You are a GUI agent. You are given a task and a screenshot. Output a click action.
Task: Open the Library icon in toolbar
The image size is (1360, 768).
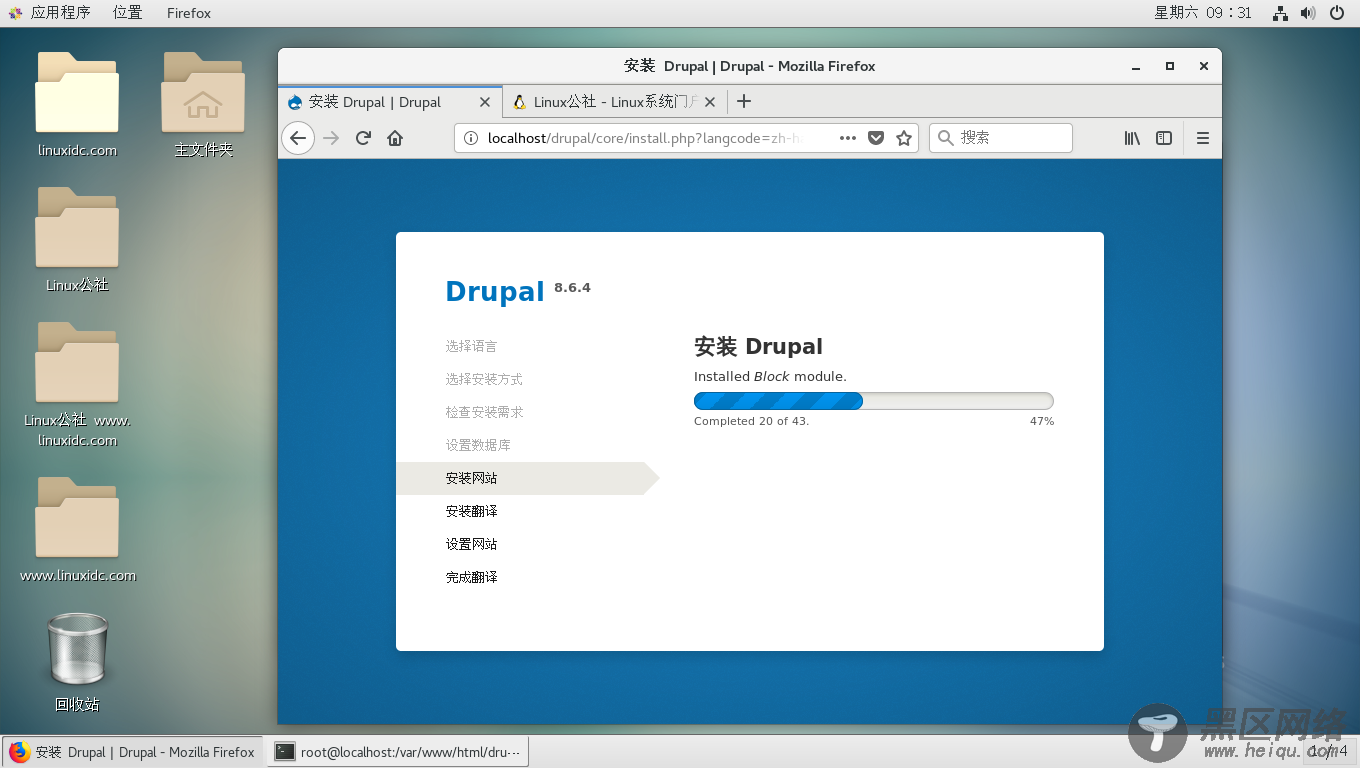[1132, 138]
